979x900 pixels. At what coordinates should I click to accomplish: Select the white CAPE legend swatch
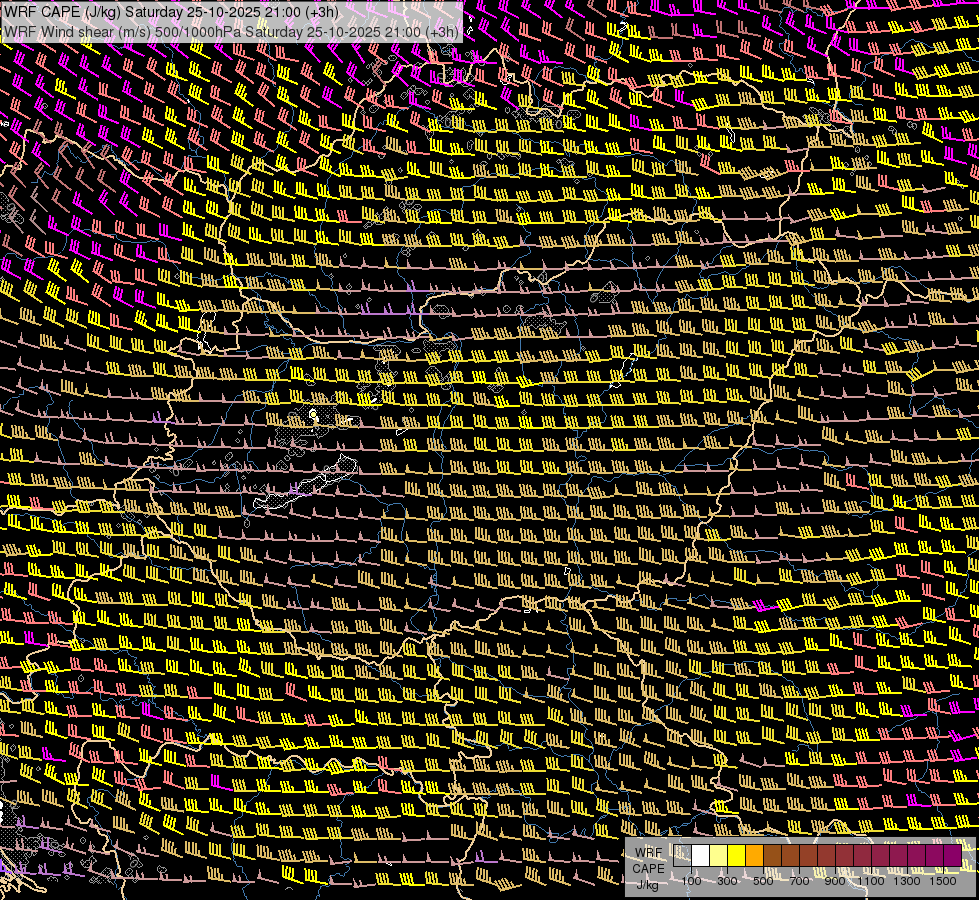pyautogui.click(x=701, y=856)
